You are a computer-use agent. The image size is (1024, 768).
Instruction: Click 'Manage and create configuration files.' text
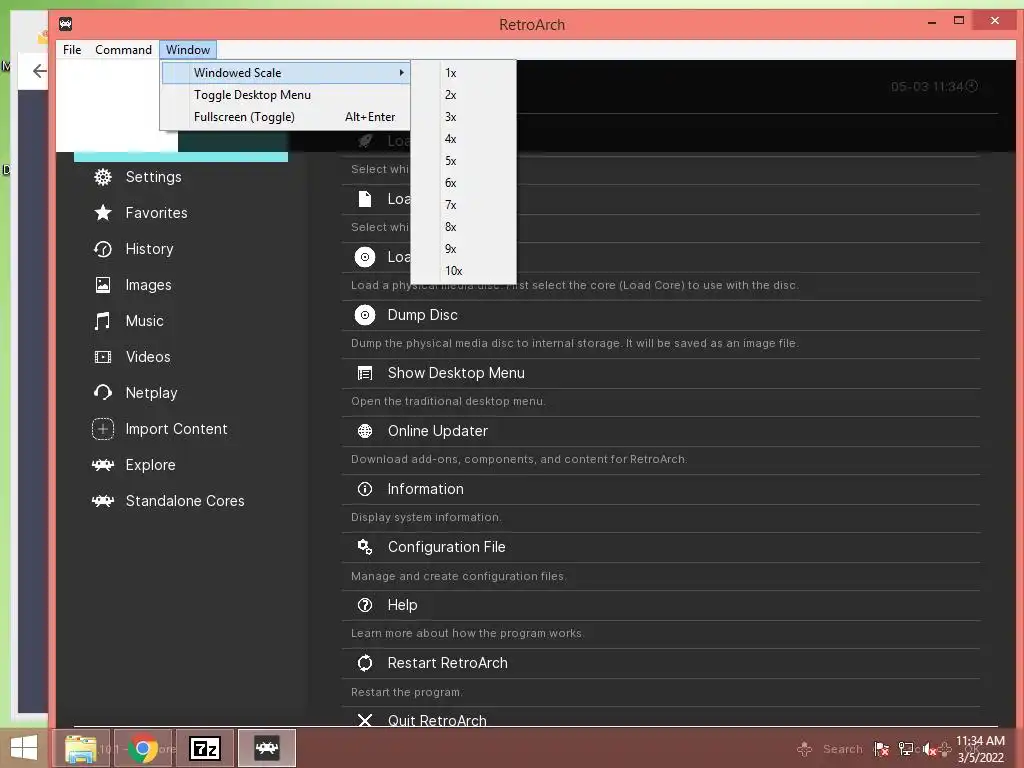tap(458, 577)
